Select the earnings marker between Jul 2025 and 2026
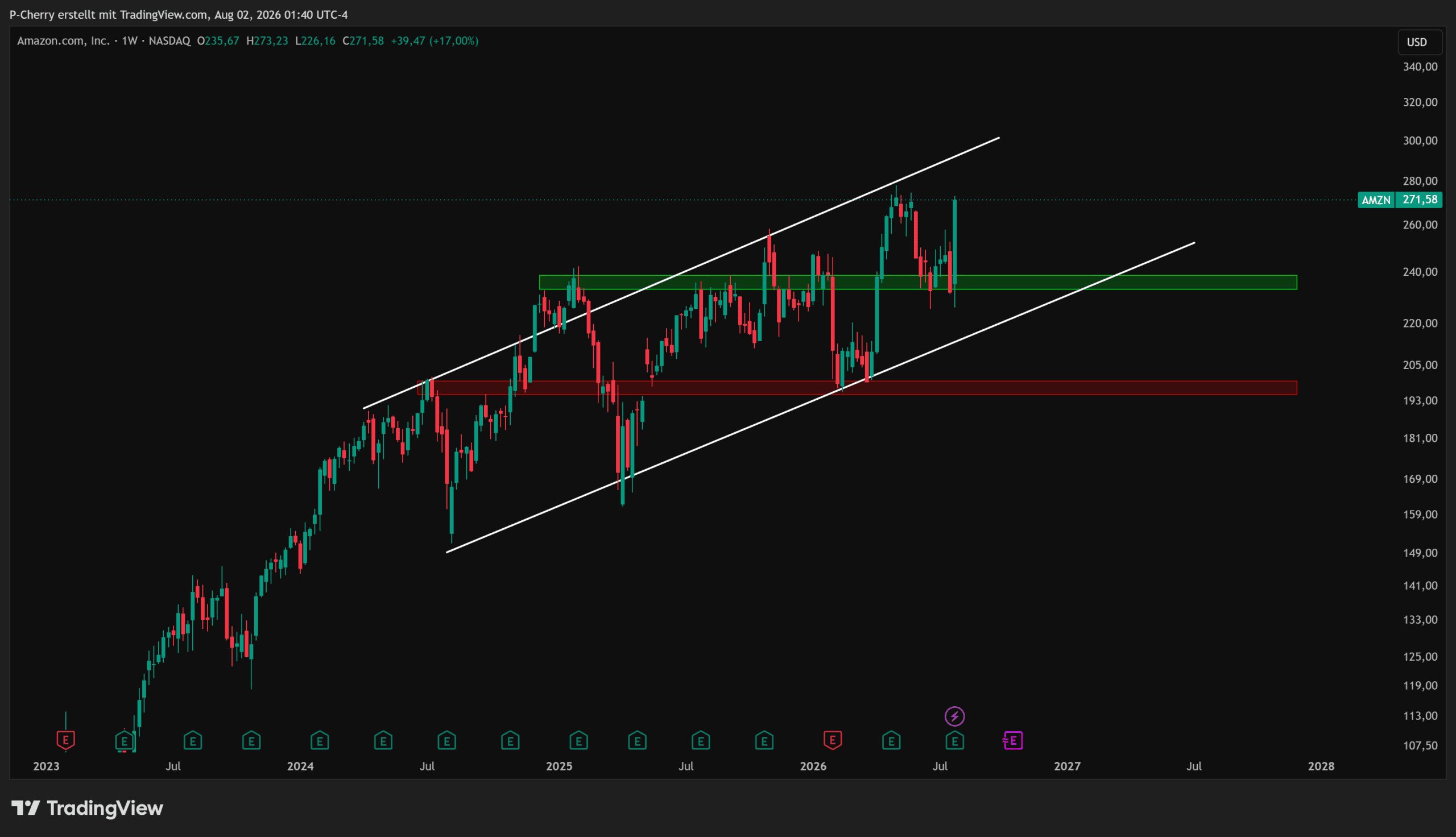1456x837 pixels. [x=764, y=740]
